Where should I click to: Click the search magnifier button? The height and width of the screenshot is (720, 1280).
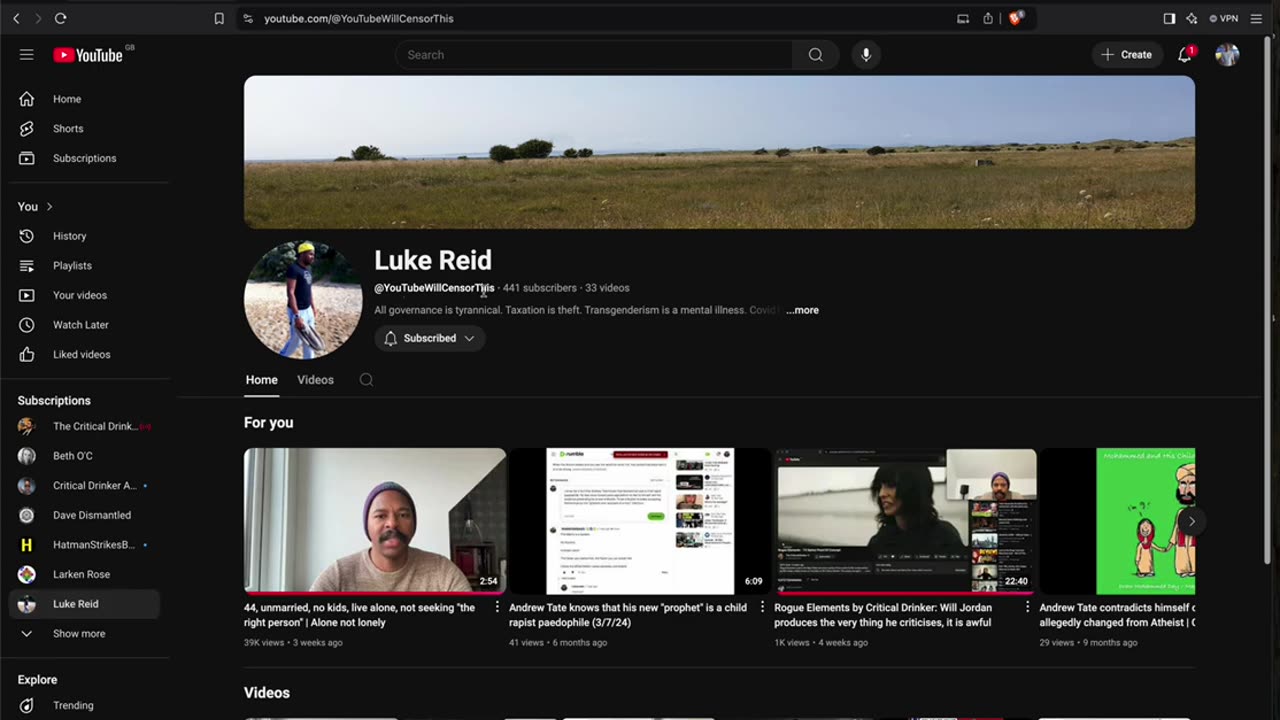(816, 55)
